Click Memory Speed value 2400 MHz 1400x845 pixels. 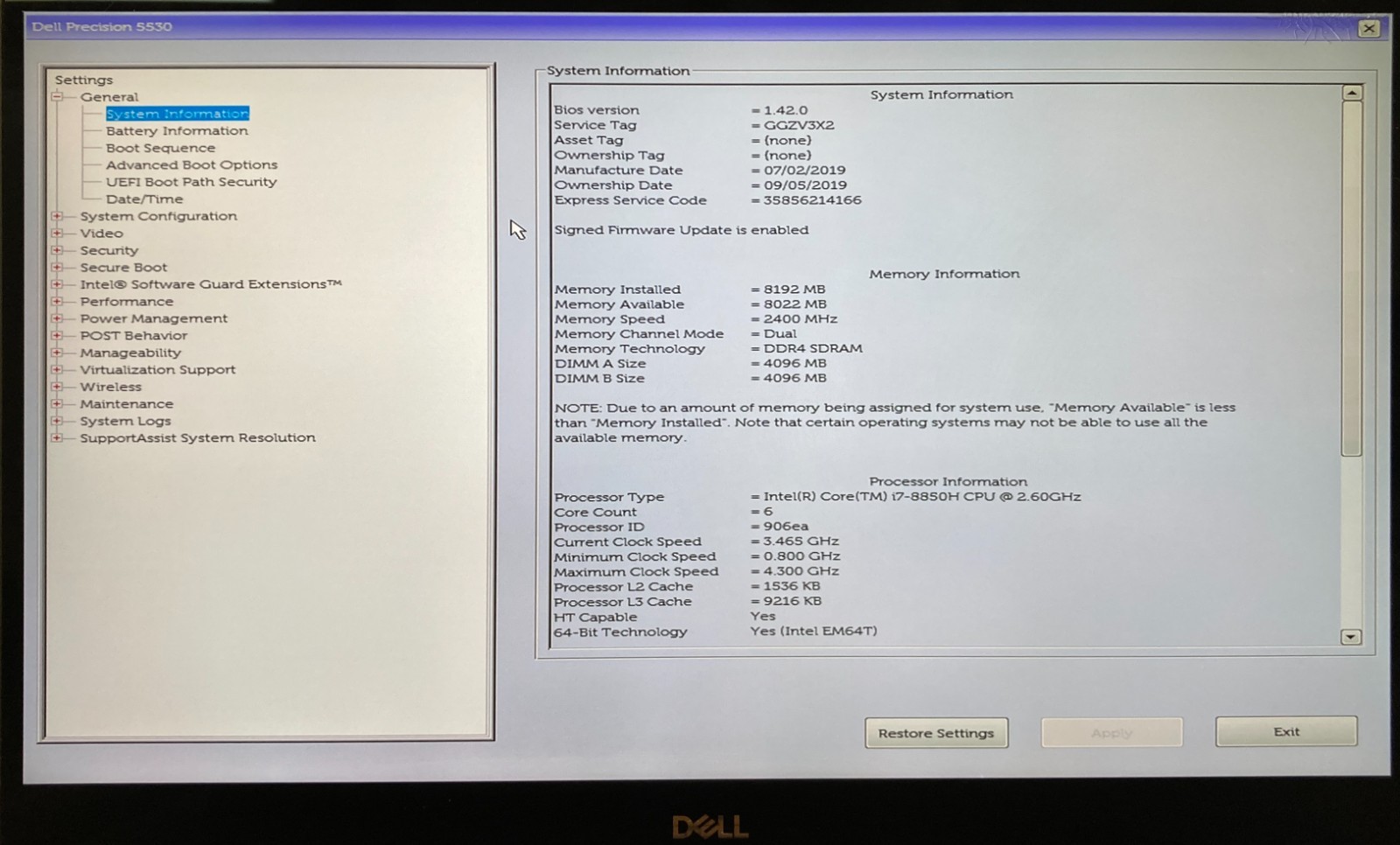(801, 319)
